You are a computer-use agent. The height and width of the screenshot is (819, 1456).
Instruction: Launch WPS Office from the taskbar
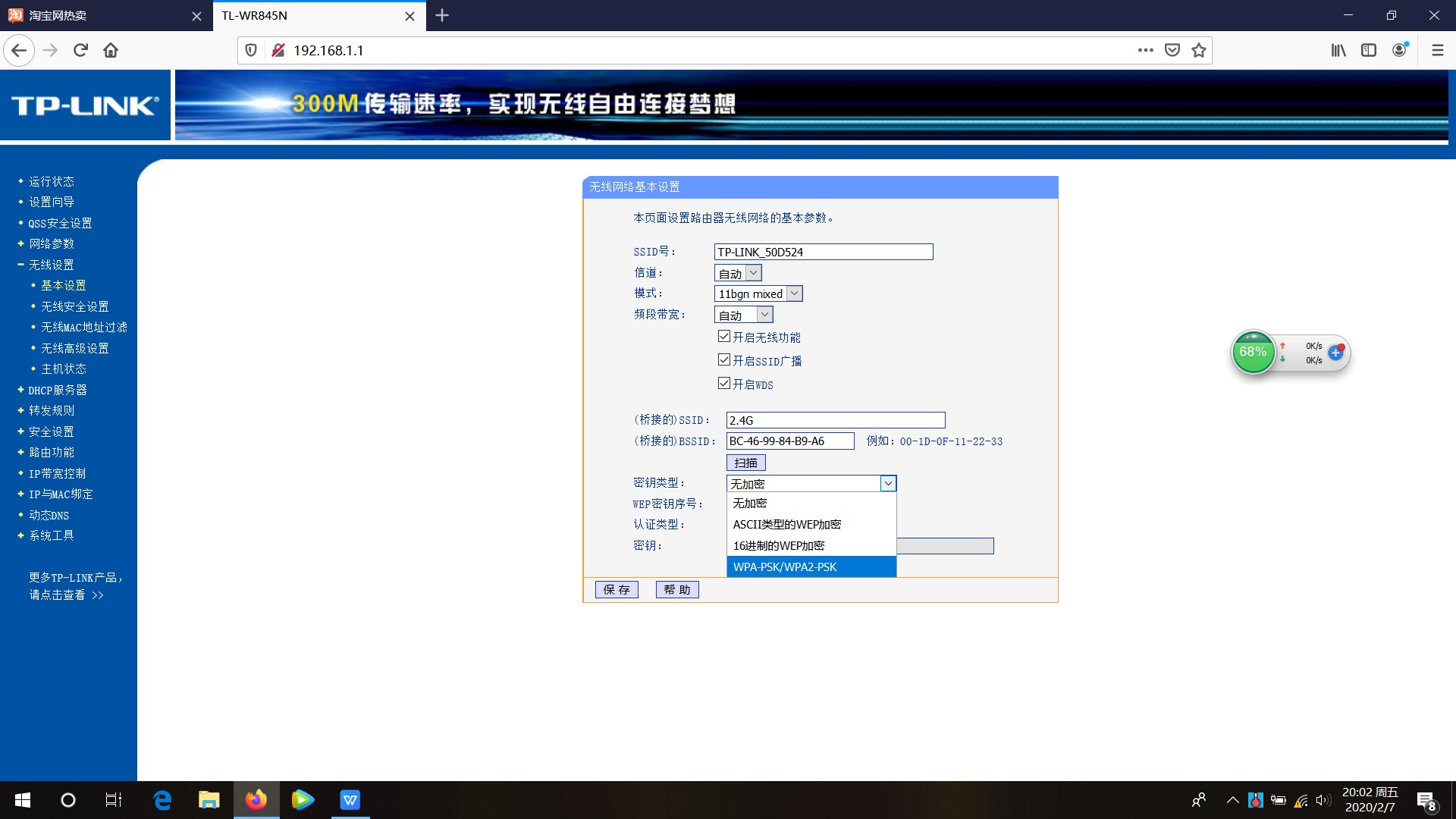click(x=350, y=799)
